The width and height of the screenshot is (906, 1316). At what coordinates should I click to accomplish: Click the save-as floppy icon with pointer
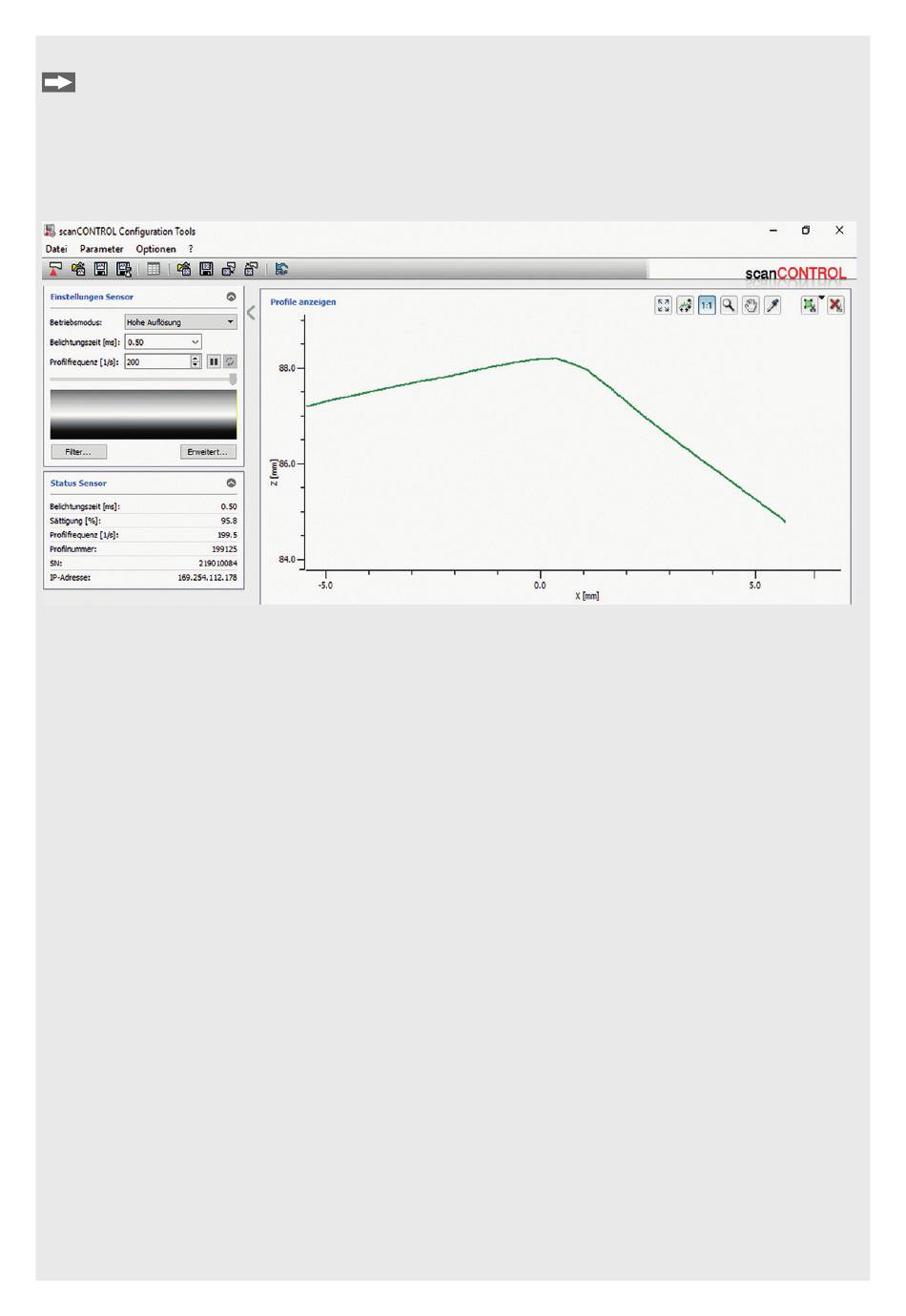123,270
